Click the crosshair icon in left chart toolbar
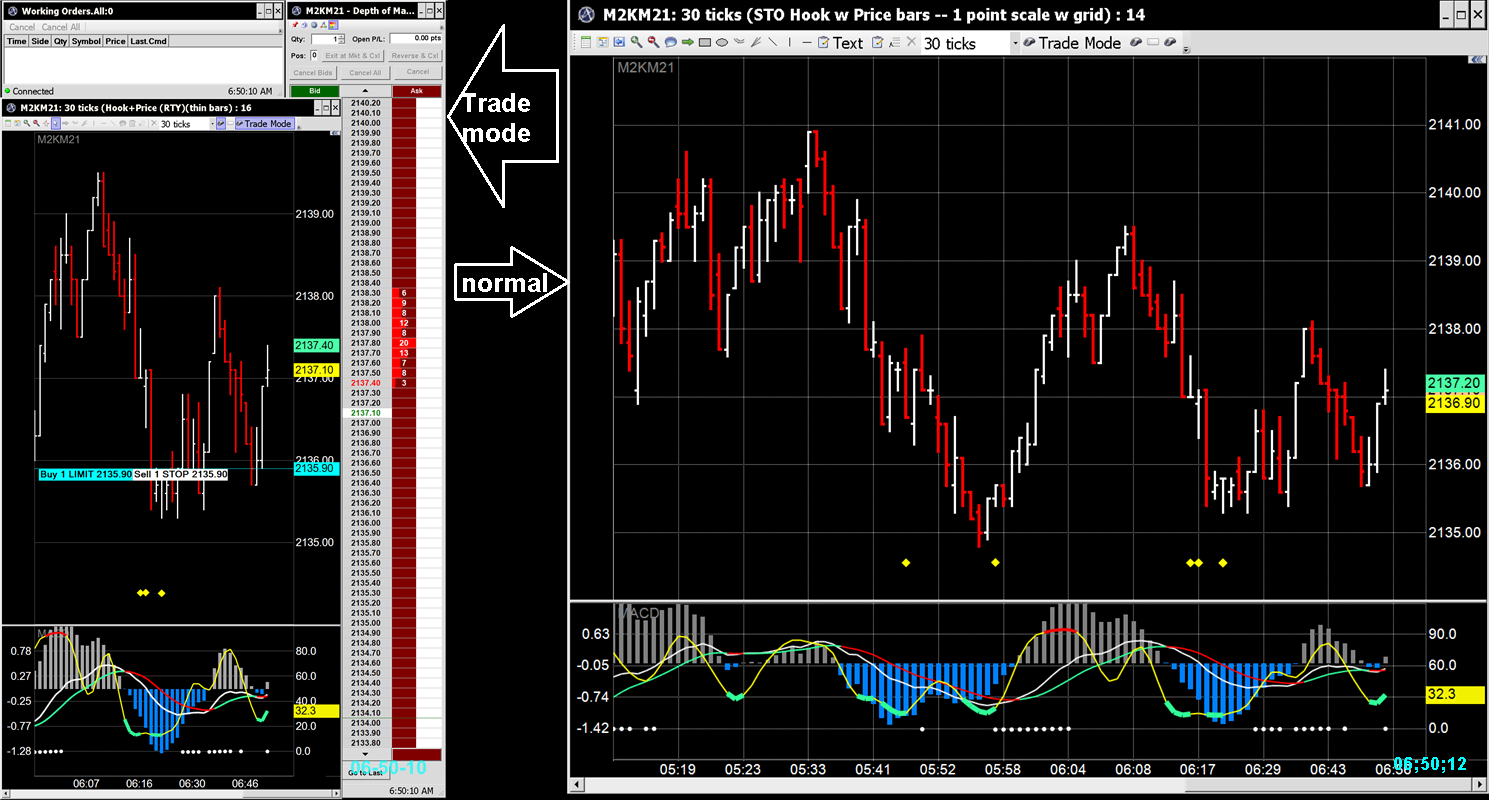This screenshot has height=800, width=1489. (46, 123)
